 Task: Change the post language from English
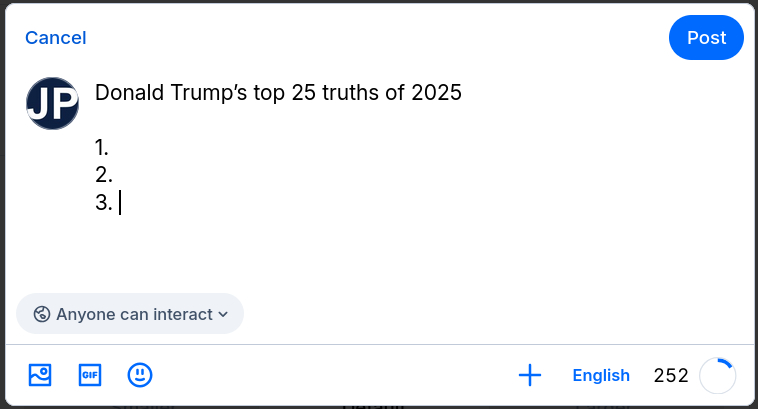pyautogui.click(x=601, y=376)
